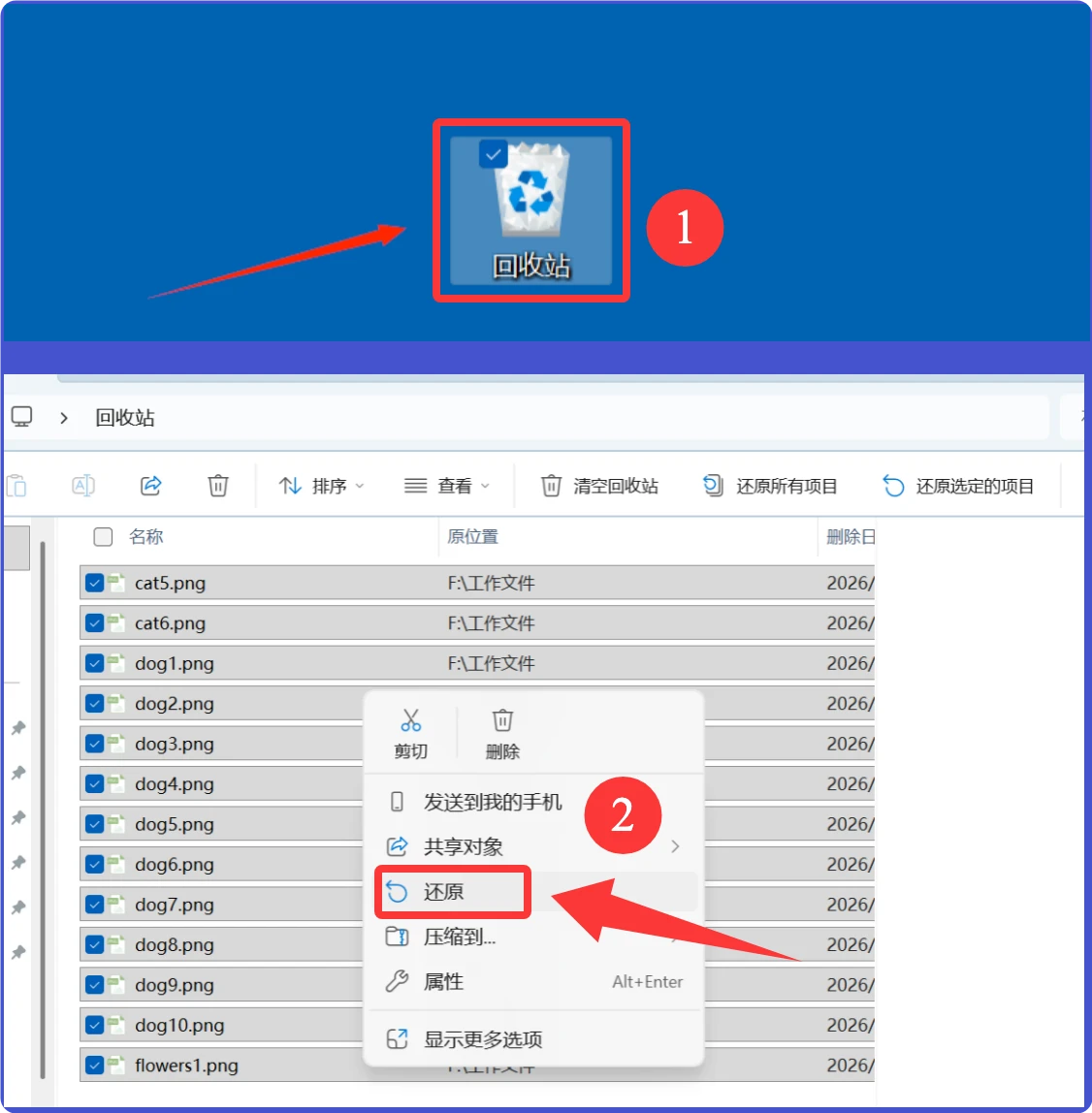Screen dimensions: 1092x1113
Task: Click the delete trash icon in toolbar
Action: [218, 487]
